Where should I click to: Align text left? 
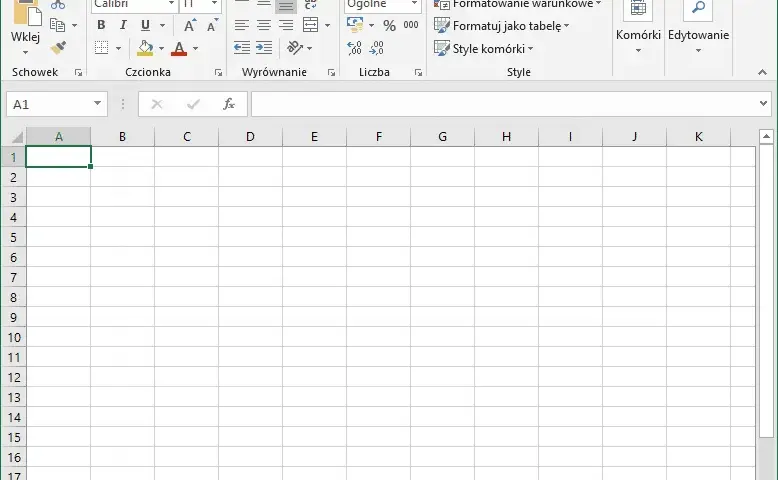[242, 25]
